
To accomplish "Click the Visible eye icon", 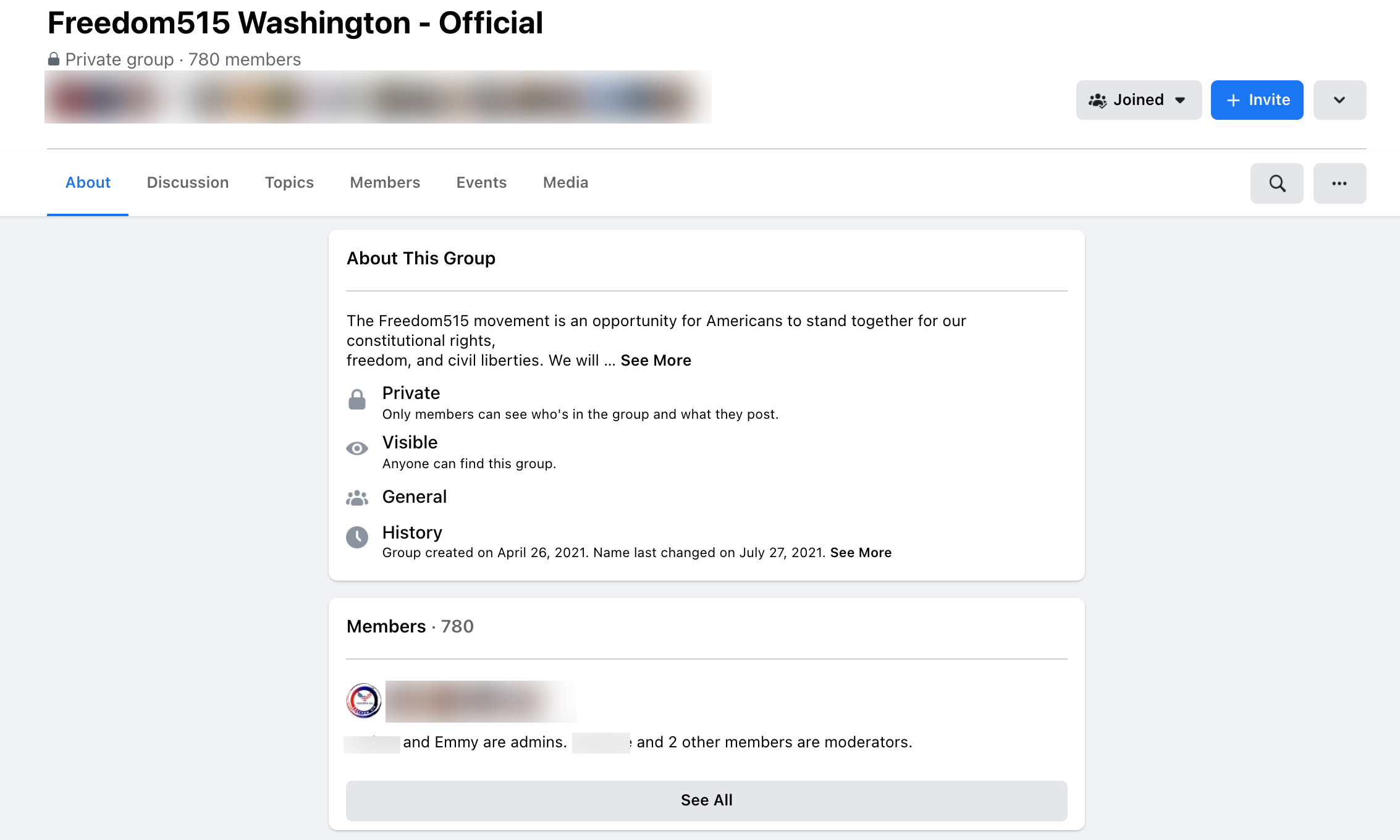I will click(x=357, y=448).
